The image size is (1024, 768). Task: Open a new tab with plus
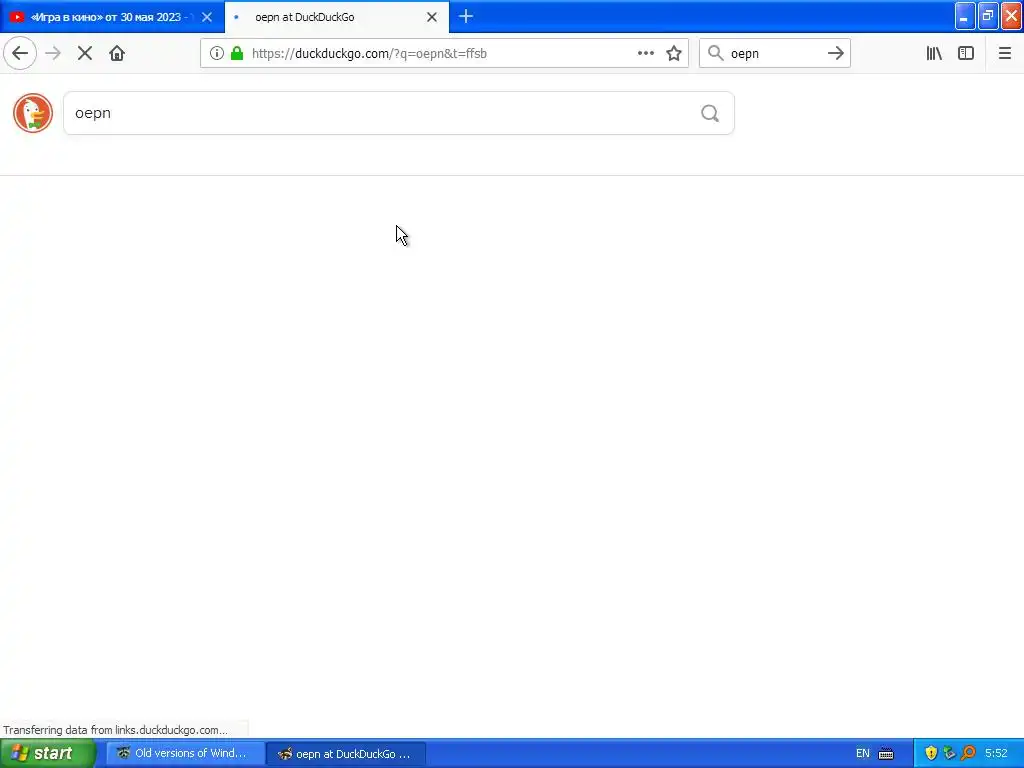point(466,16)
